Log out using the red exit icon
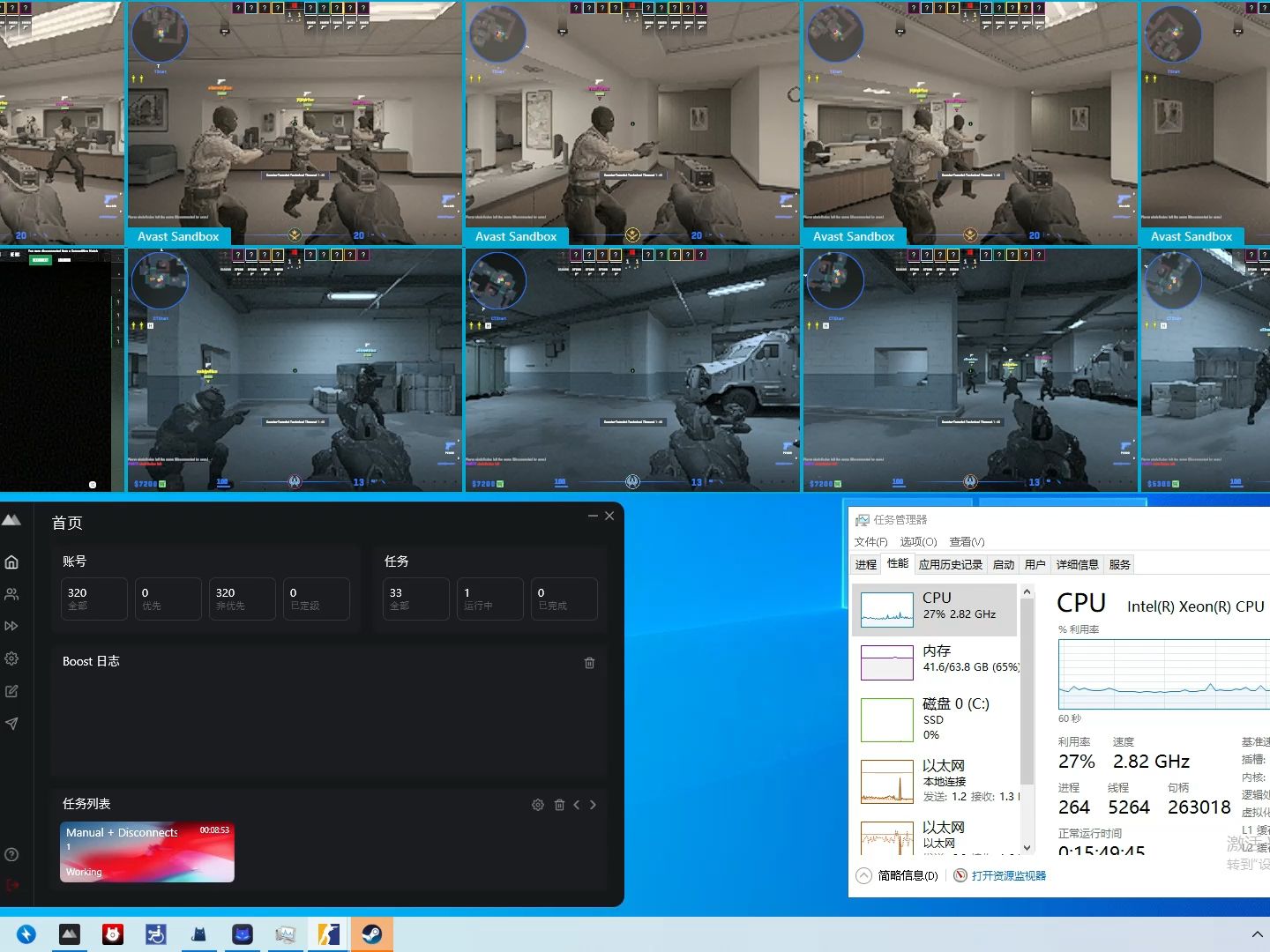This screenshot has height=952, width=1270. (11, 884)
